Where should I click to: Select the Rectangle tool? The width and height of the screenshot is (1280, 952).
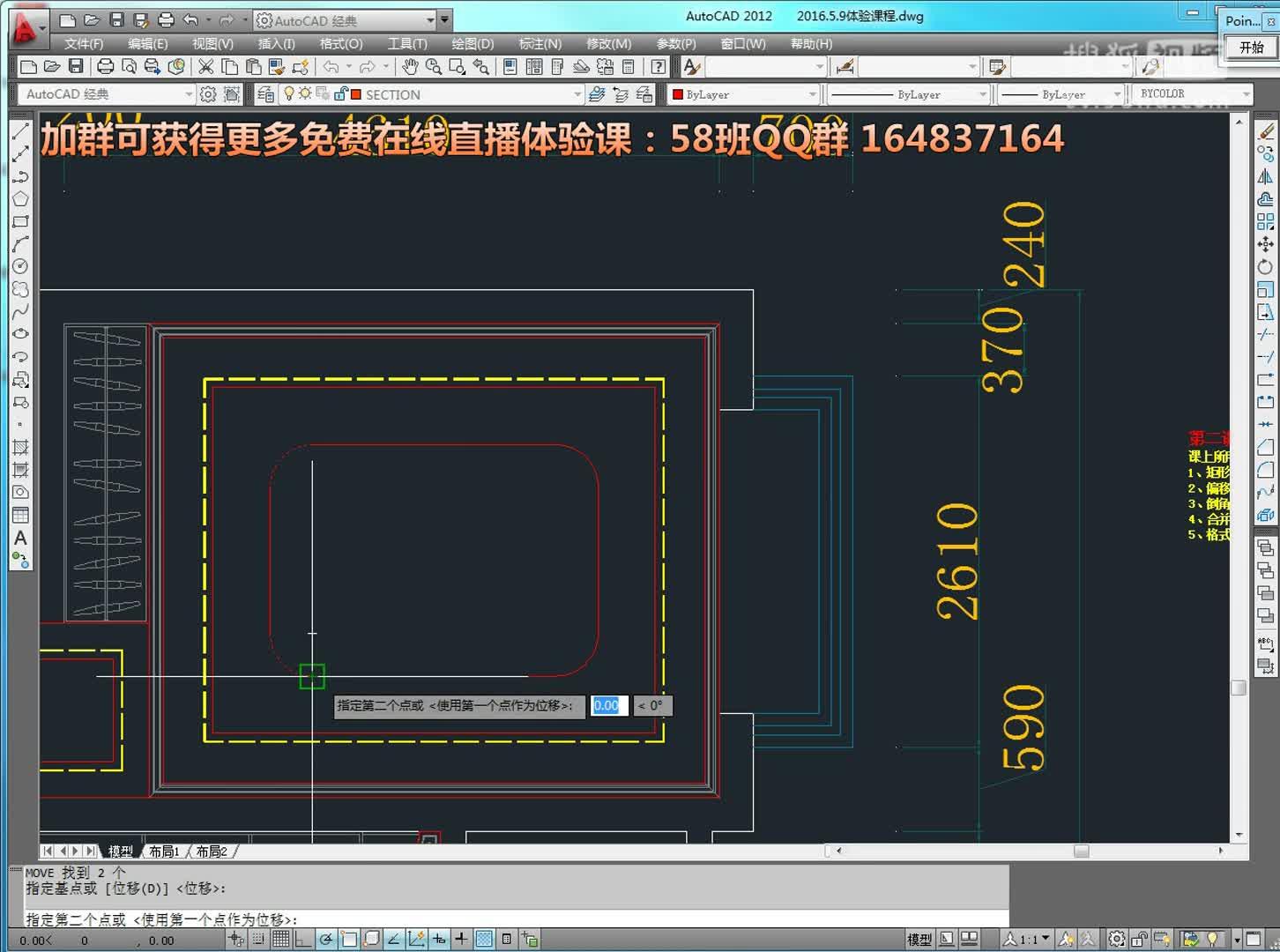21,222
